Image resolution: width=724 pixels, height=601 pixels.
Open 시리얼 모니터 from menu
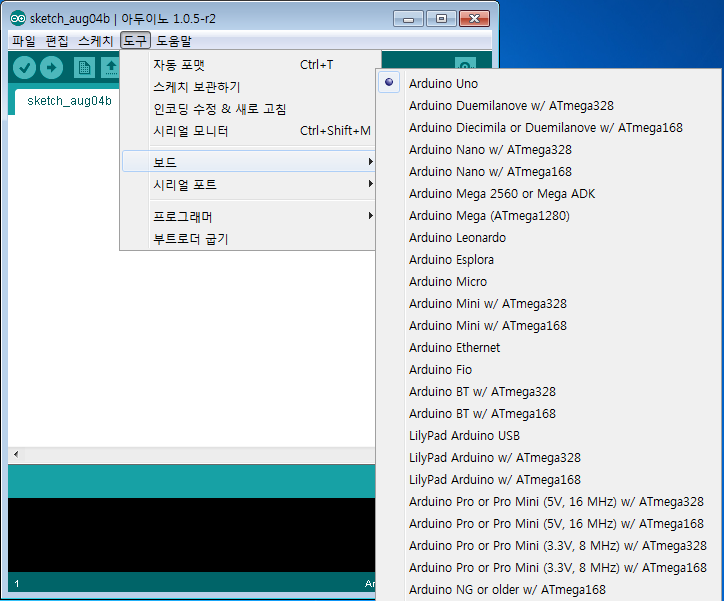pyautogui.click(x=248, y=131)
